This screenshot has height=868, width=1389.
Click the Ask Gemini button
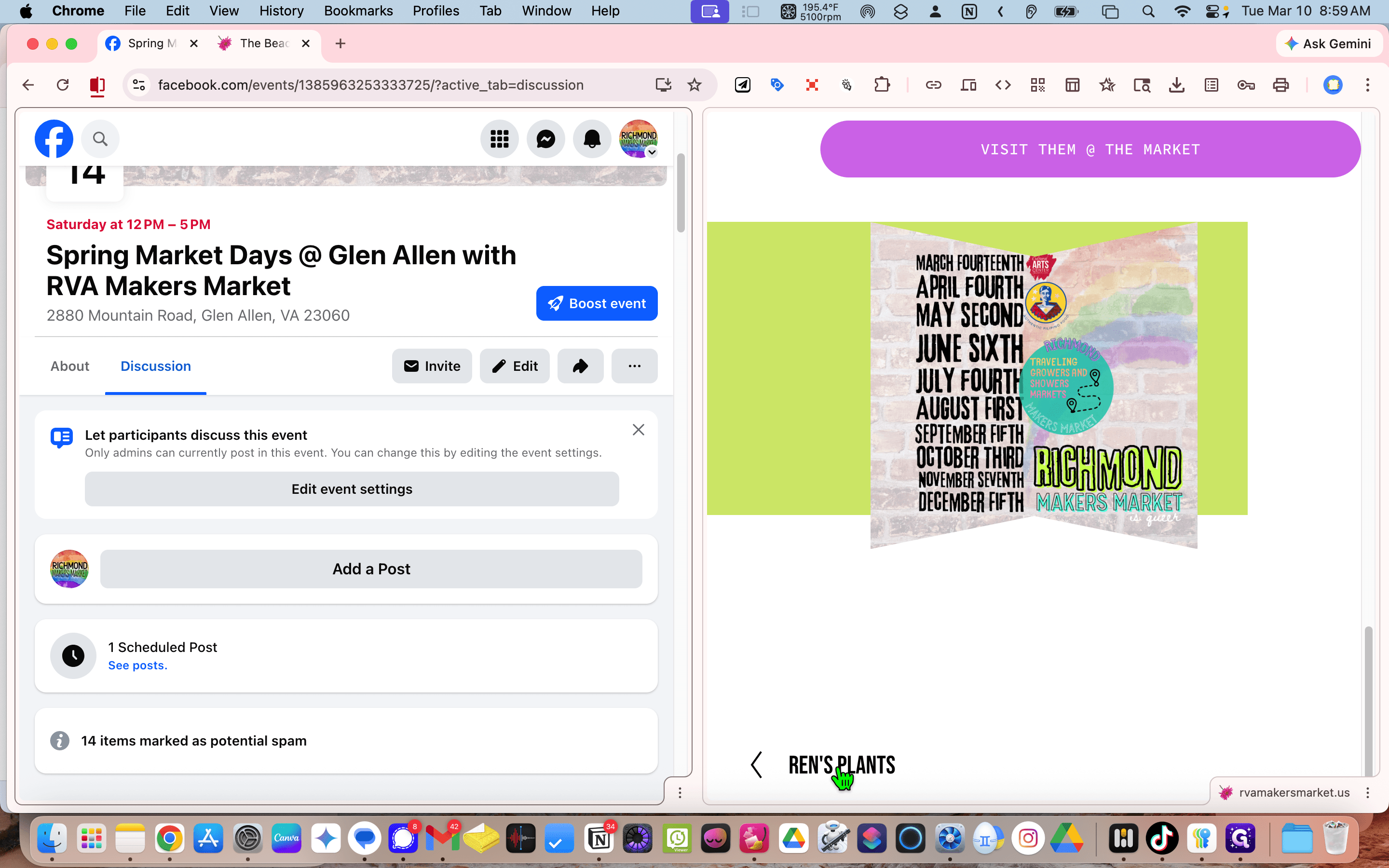pyautogui.click(x=1329, y=43)
